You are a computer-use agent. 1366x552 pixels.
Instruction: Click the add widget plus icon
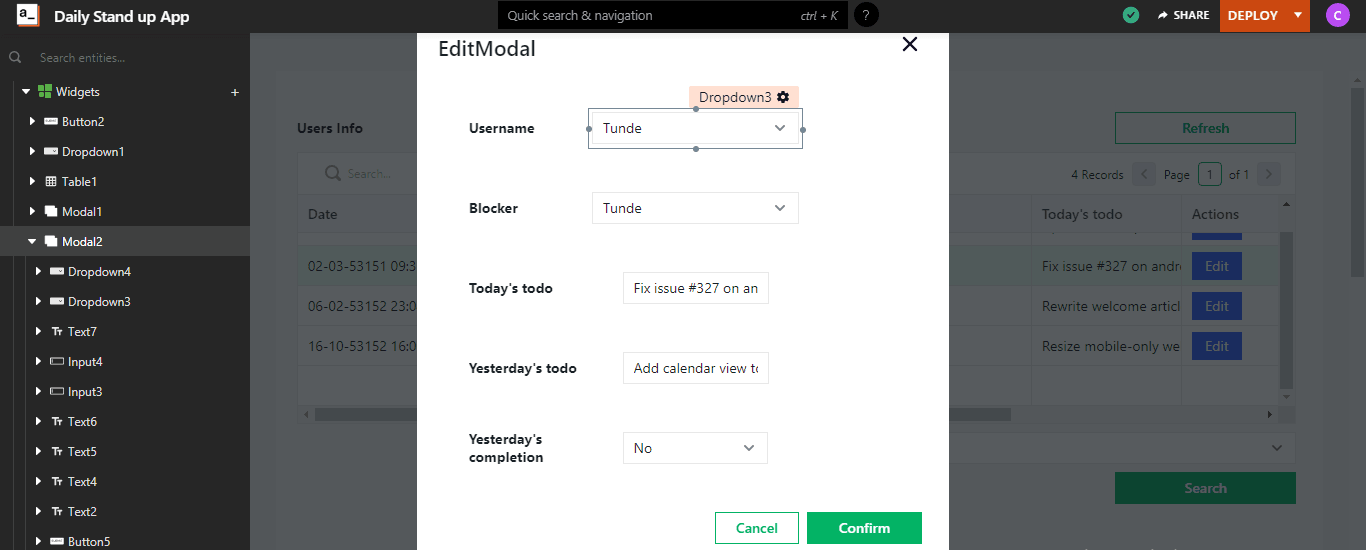point(235,92)
